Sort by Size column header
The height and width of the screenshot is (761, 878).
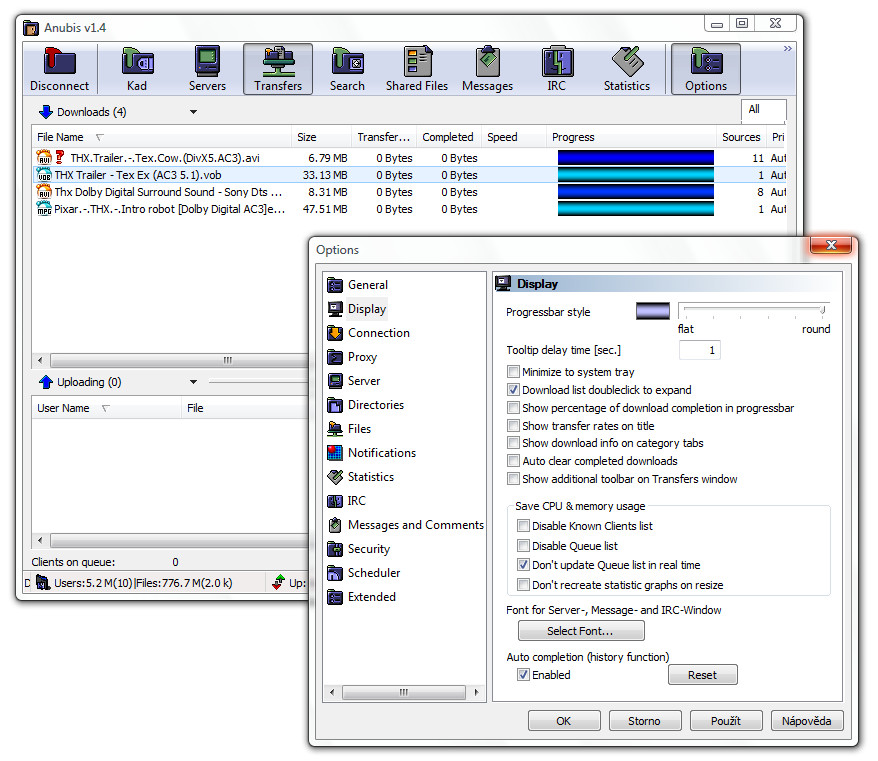pos(321,137)
